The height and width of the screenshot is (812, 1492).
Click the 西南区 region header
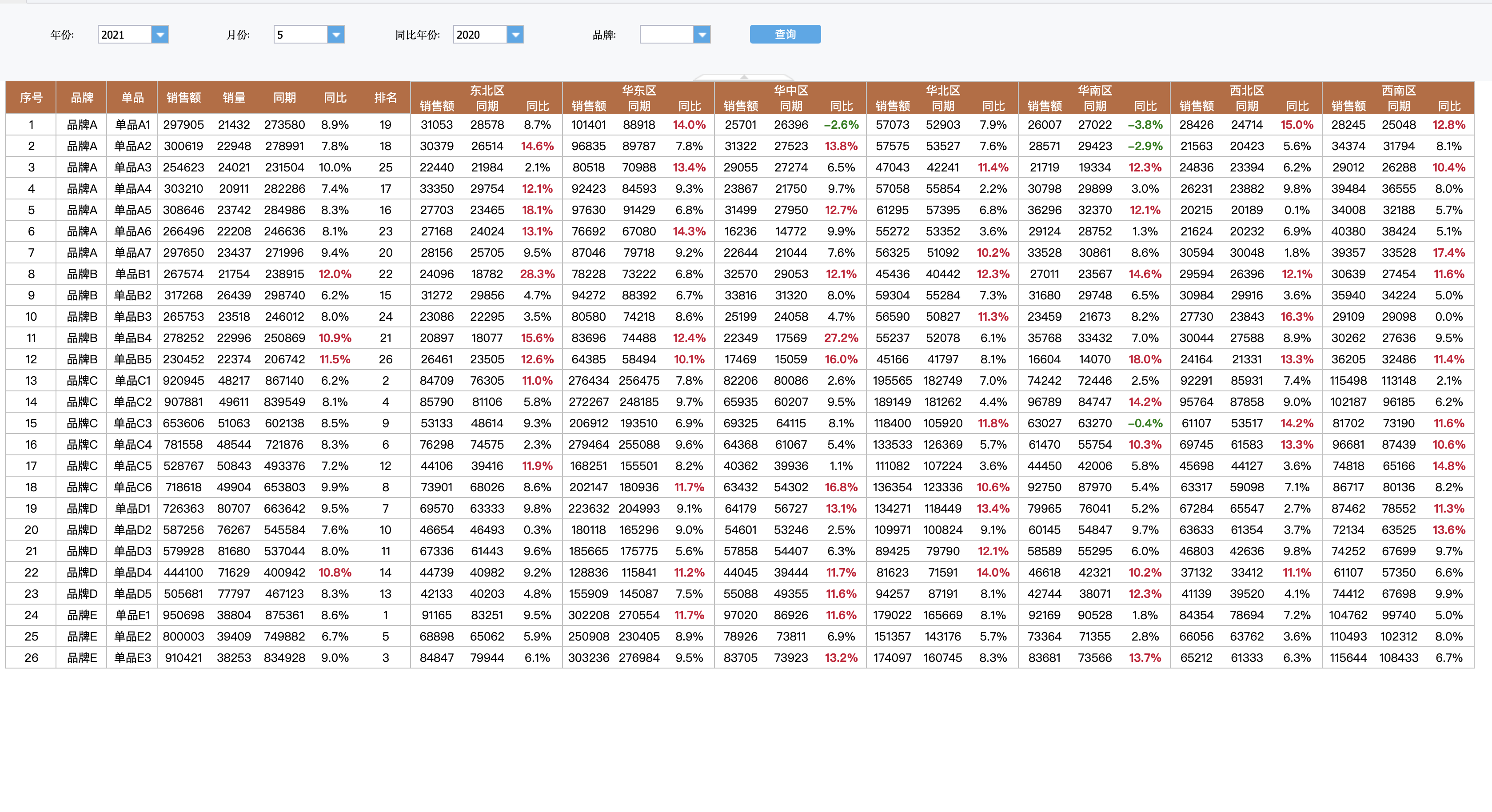1398,90
